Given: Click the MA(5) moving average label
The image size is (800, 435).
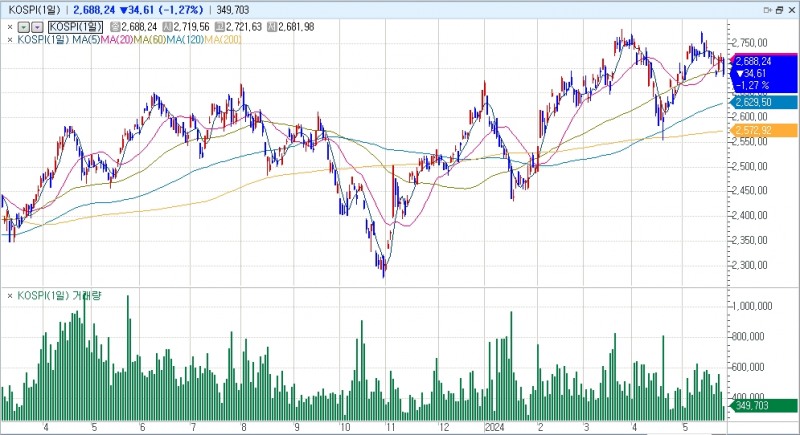Looking at the screenshot, I should click(x=86, y=40).
